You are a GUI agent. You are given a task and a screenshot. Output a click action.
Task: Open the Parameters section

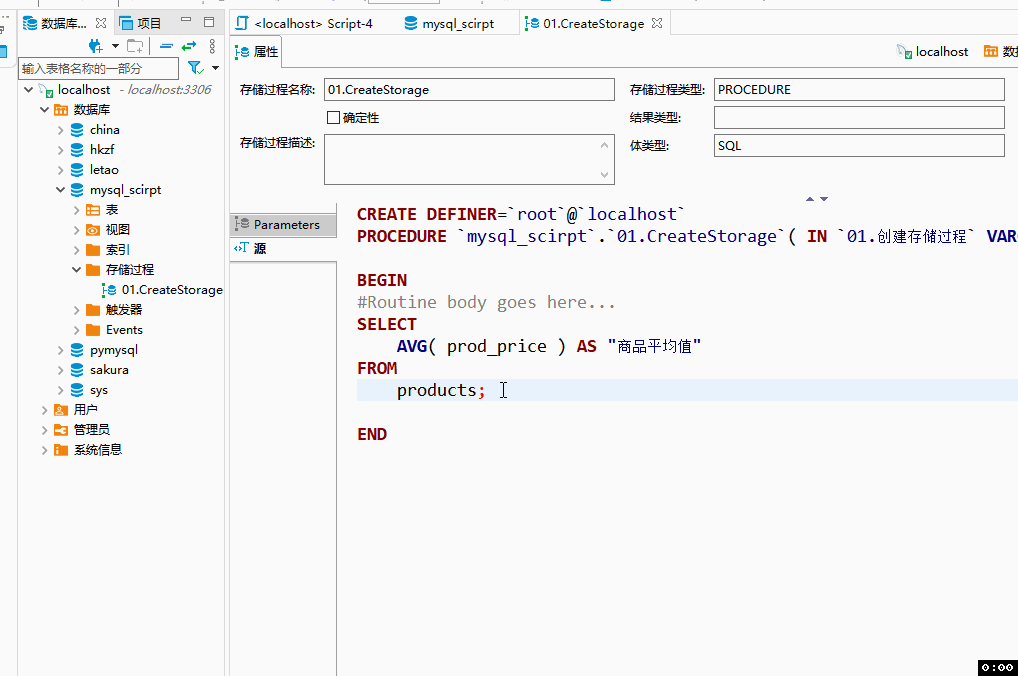point(283,225)
